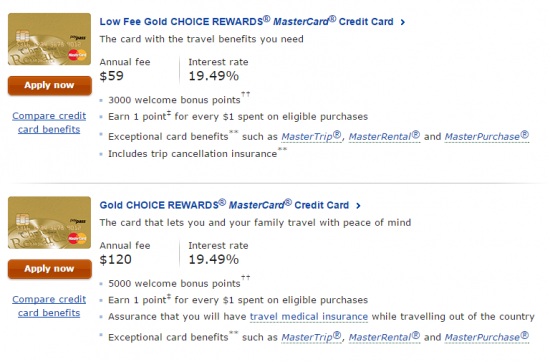Open MasterTrip link in Gold card benefits
Screen dimensions: 550x362
tap(311, 337)
